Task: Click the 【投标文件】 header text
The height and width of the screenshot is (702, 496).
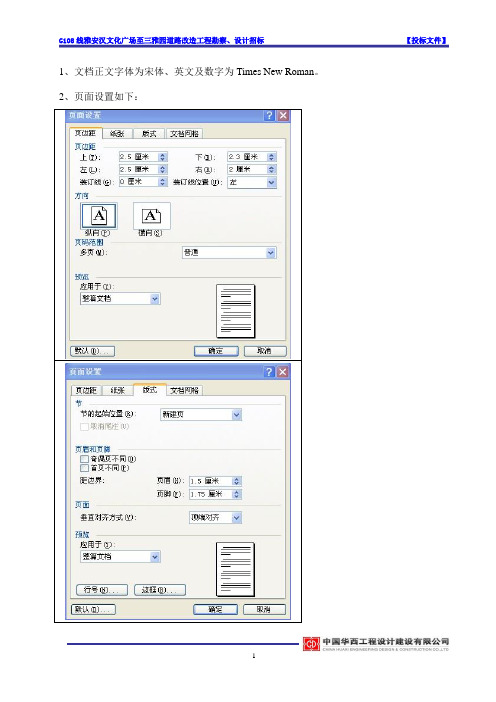Action: coord(426,40)
